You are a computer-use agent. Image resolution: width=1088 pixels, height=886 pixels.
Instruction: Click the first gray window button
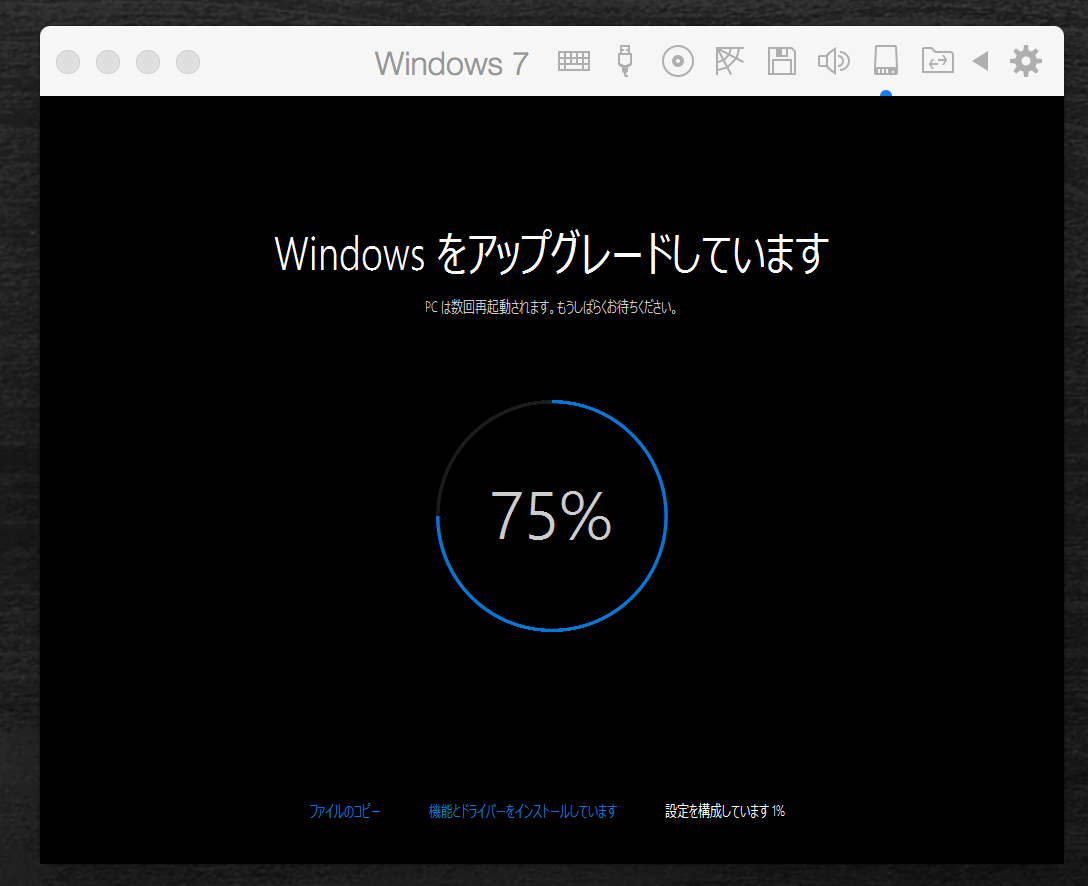point(68,62)
